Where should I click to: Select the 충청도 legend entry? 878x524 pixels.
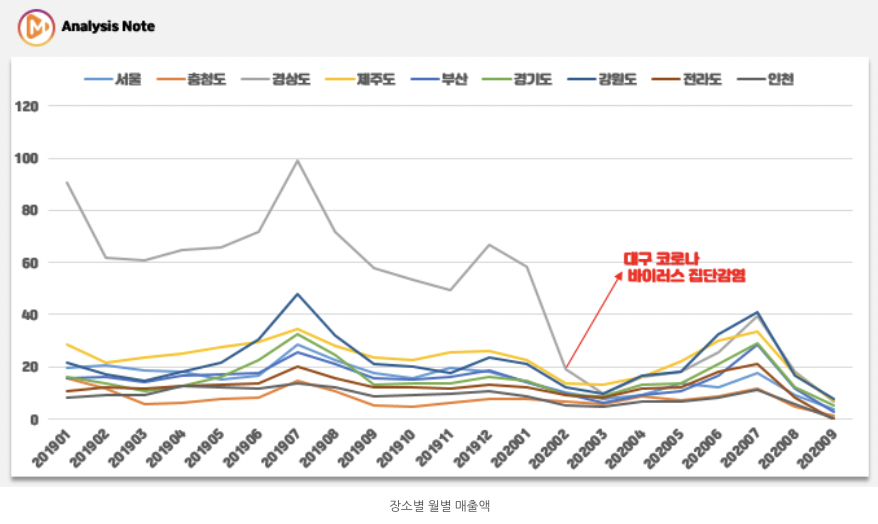191,79
